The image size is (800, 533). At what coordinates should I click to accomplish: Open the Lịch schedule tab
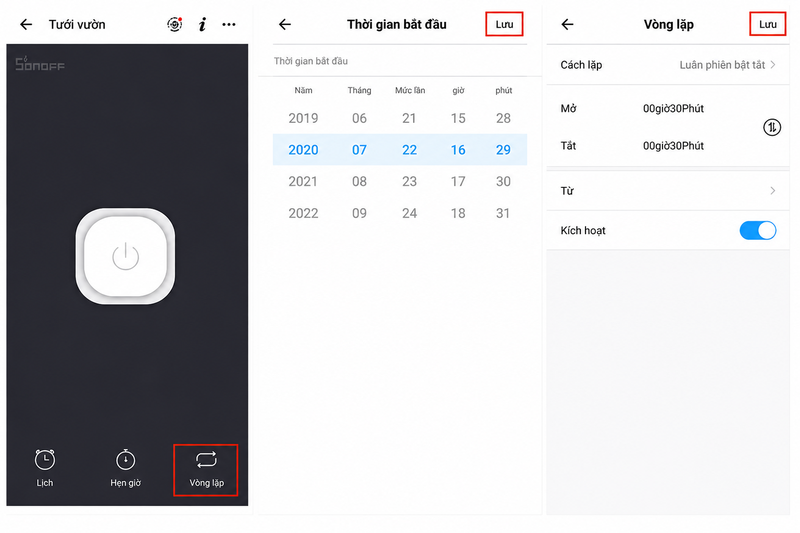coord(45,468)
